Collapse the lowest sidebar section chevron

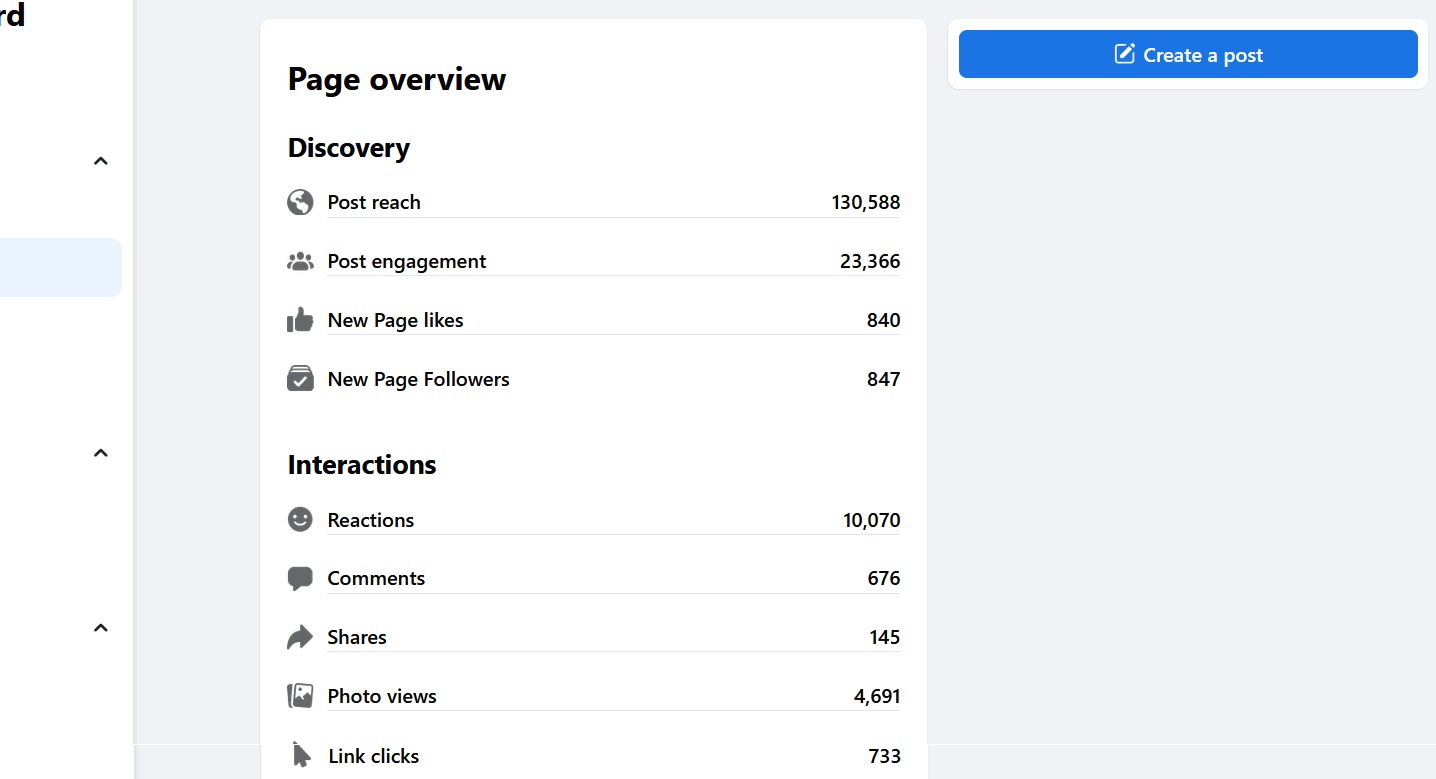(x=100, y=628)
